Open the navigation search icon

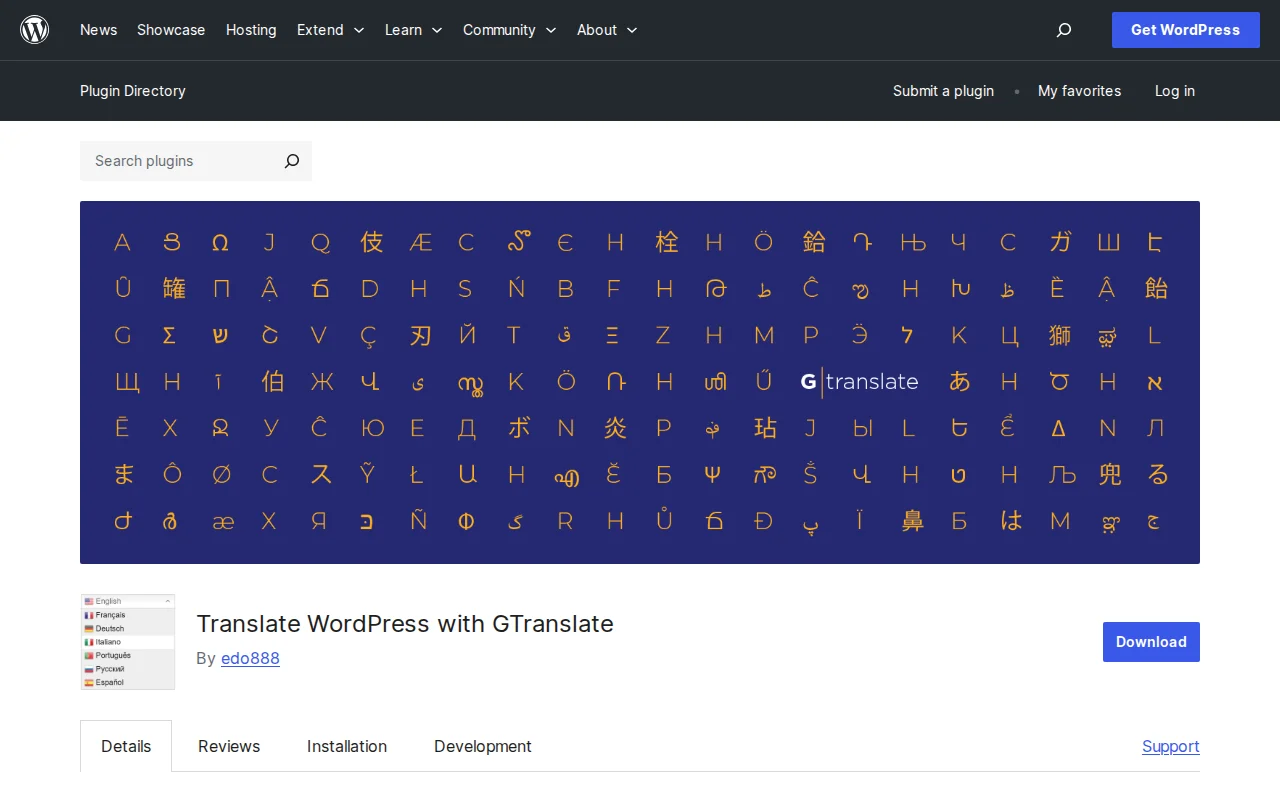[x=1063, y=29]
